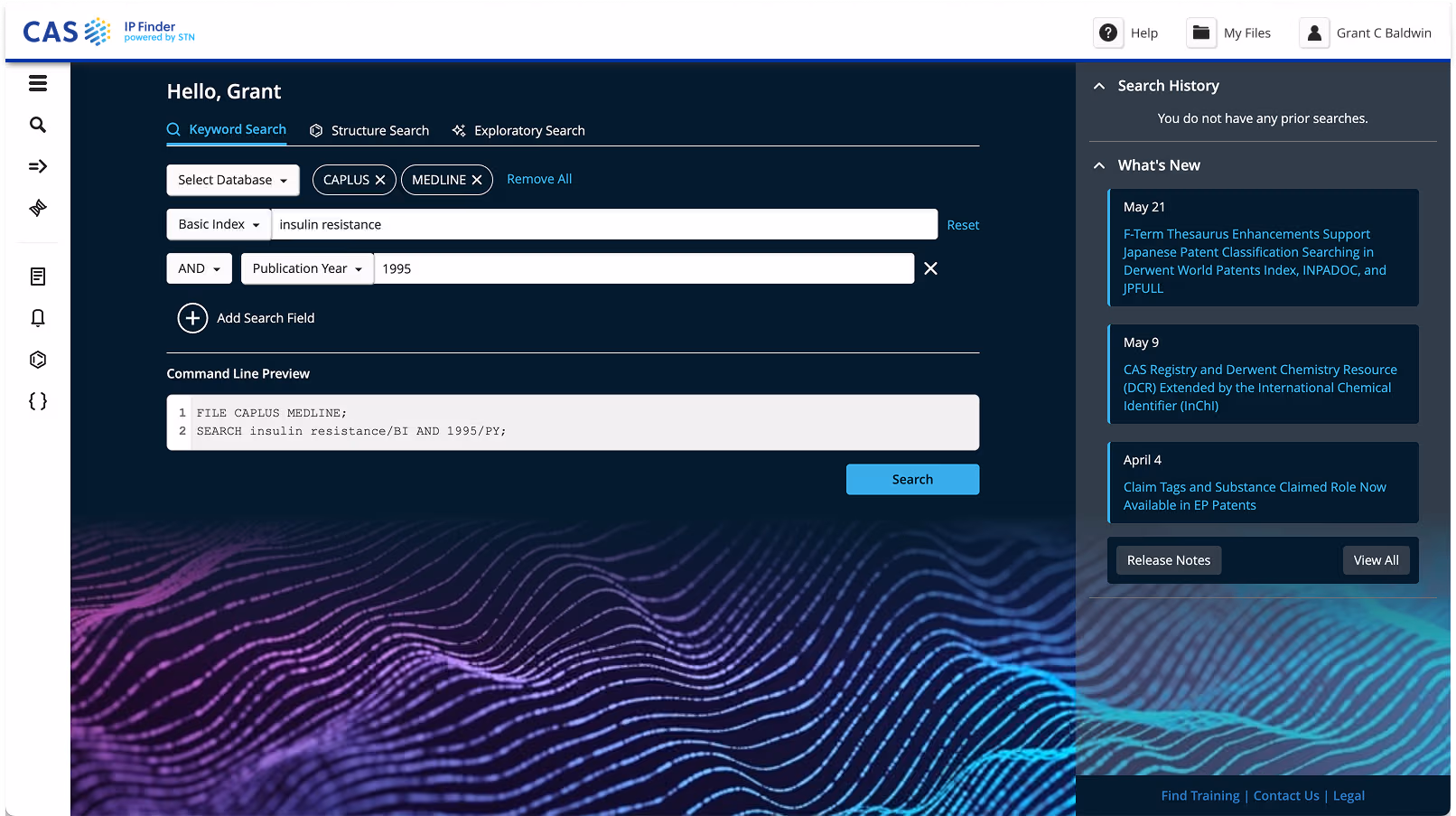Click the insulin resistance search input
The image size is (1456, 816).
pos(605,224)
